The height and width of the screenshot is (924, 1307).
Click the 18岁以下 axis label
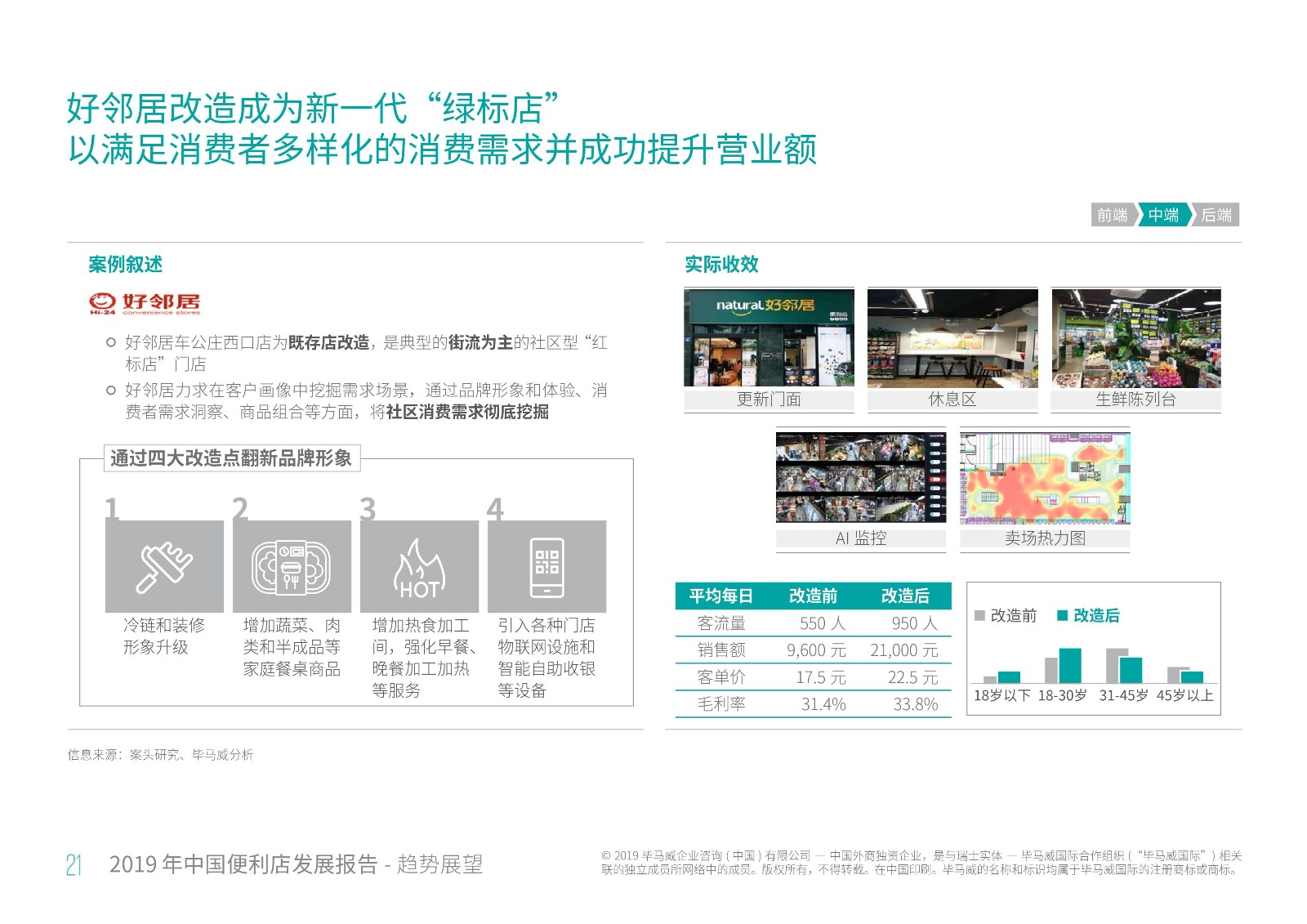(x=1002, y=696)
